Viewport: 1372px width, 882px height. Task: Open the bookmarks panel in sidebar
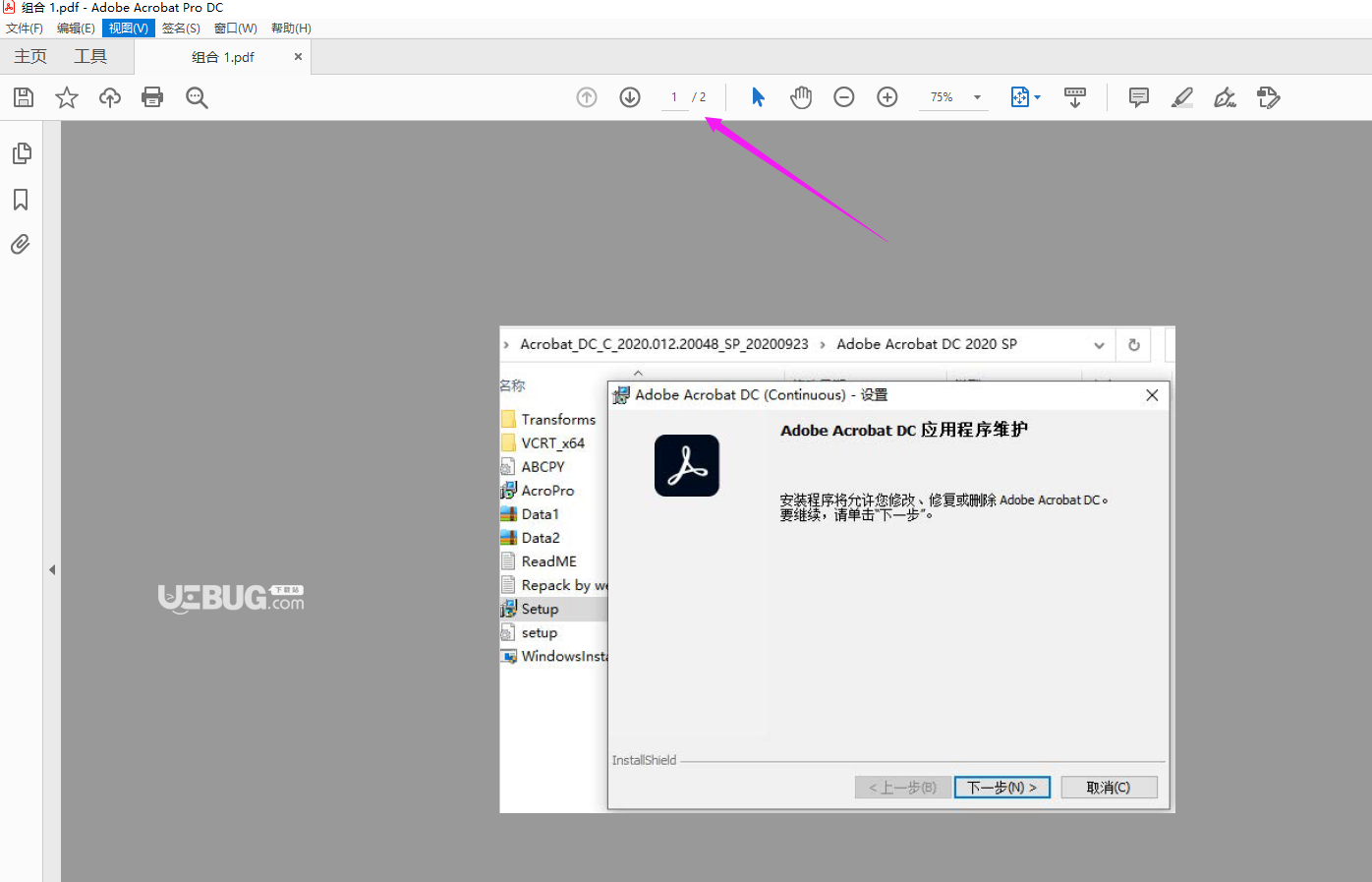[21, 200]
